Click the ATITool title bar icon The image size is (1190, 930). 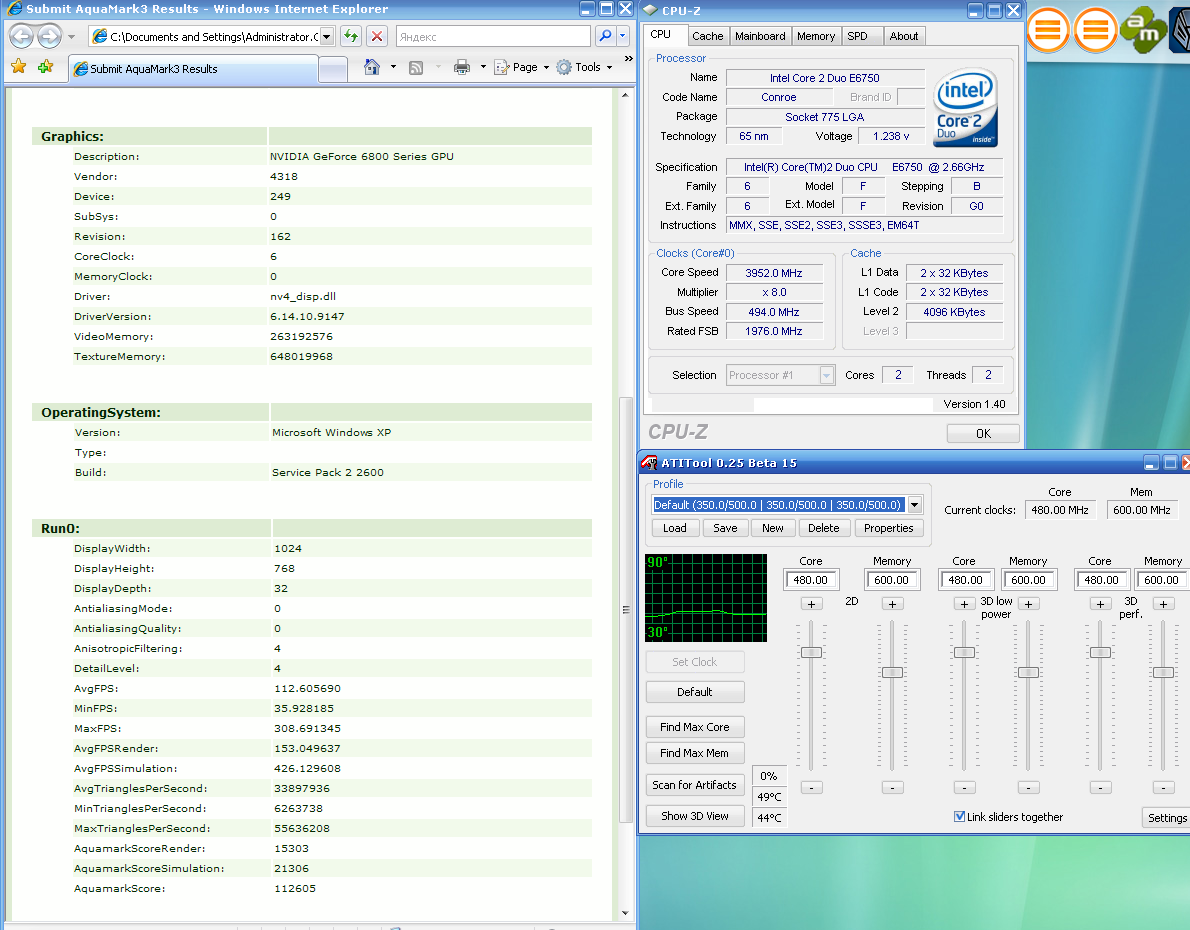tap(649, 462)
